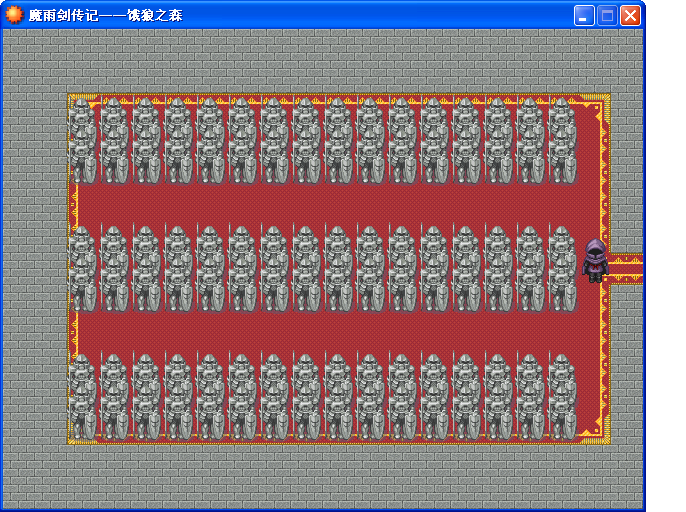Click the purple hooded character sprite
Viewport: 686px width, 512px height.
[595, 261]
